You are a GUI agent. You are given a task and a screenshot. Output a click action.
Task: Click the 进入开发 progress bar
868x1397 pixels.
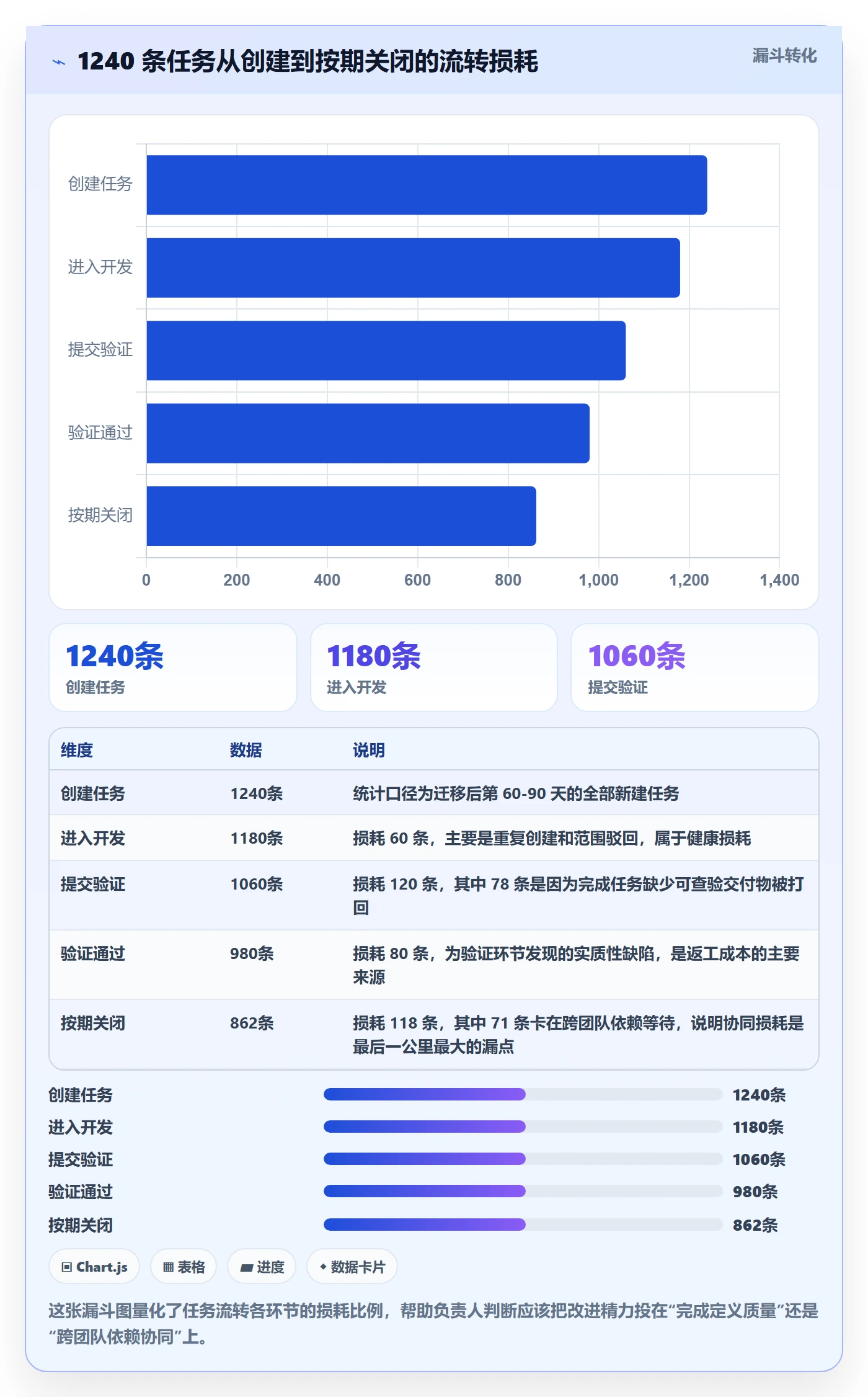click(x=523, y=1127)
